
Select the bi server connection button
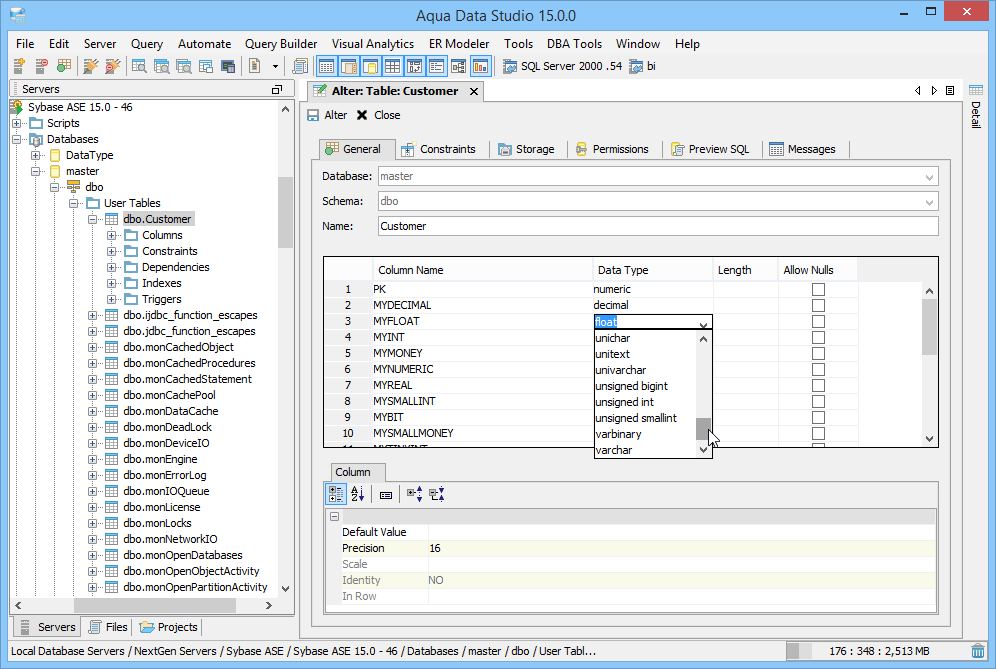(x=643, y=66)
